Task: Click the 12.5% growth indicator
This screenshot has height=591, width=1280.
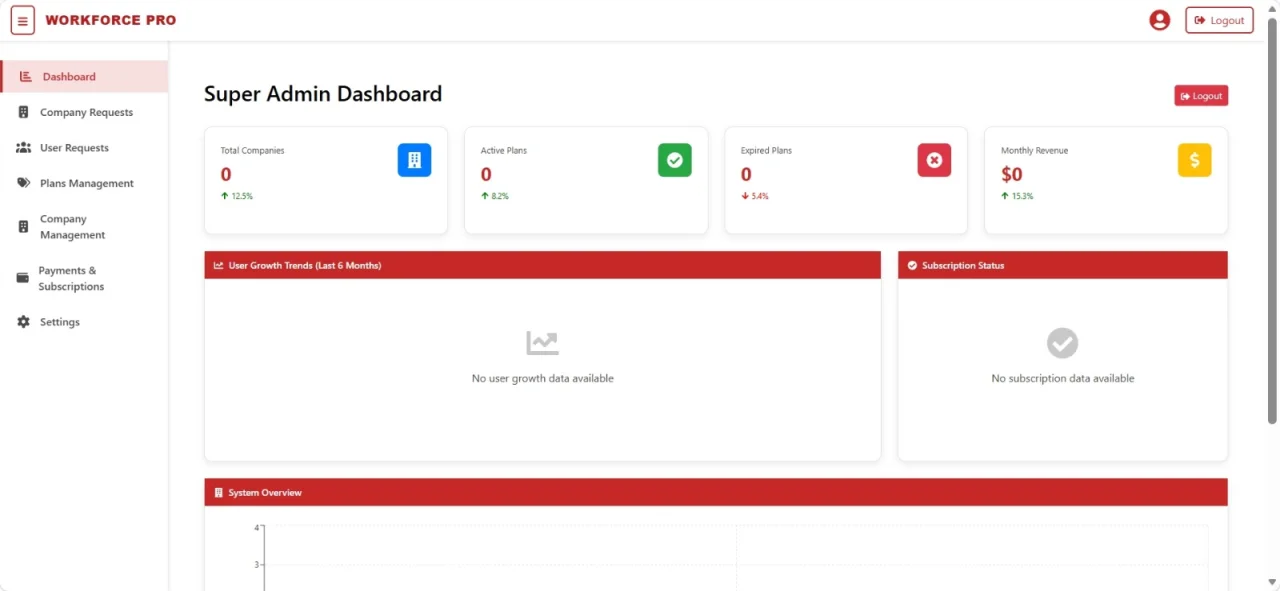Action: click(237, 196)
